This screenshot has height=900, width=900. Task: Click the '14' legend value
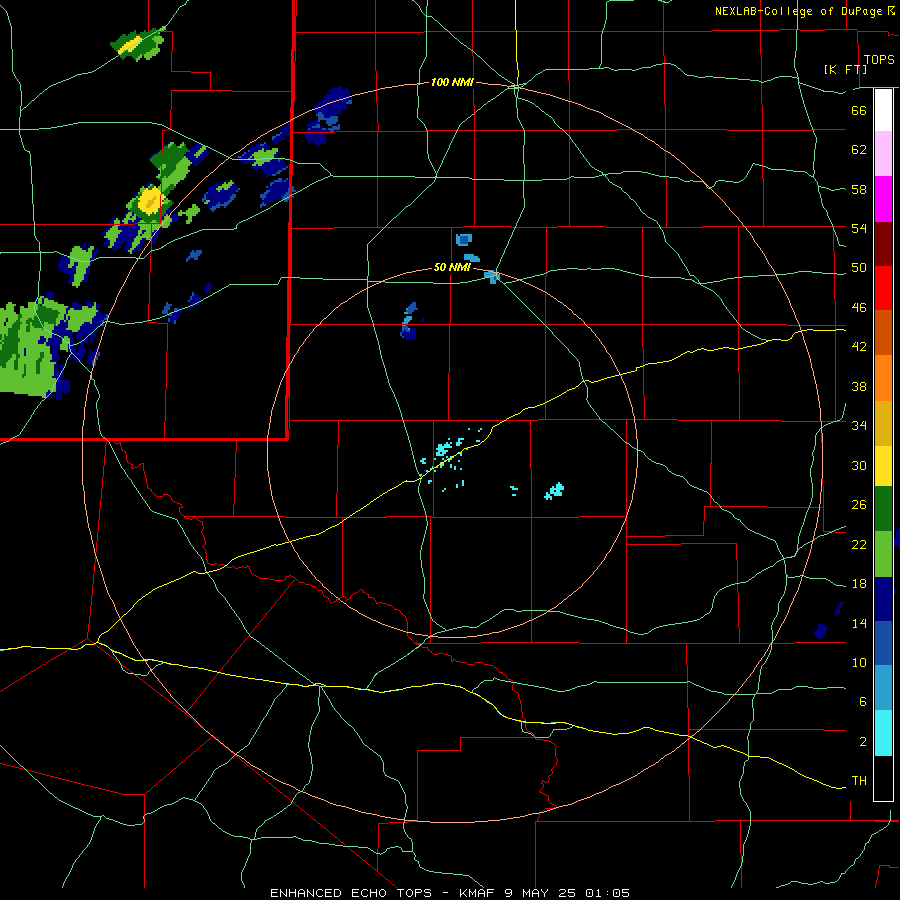(x=859, y=623)
